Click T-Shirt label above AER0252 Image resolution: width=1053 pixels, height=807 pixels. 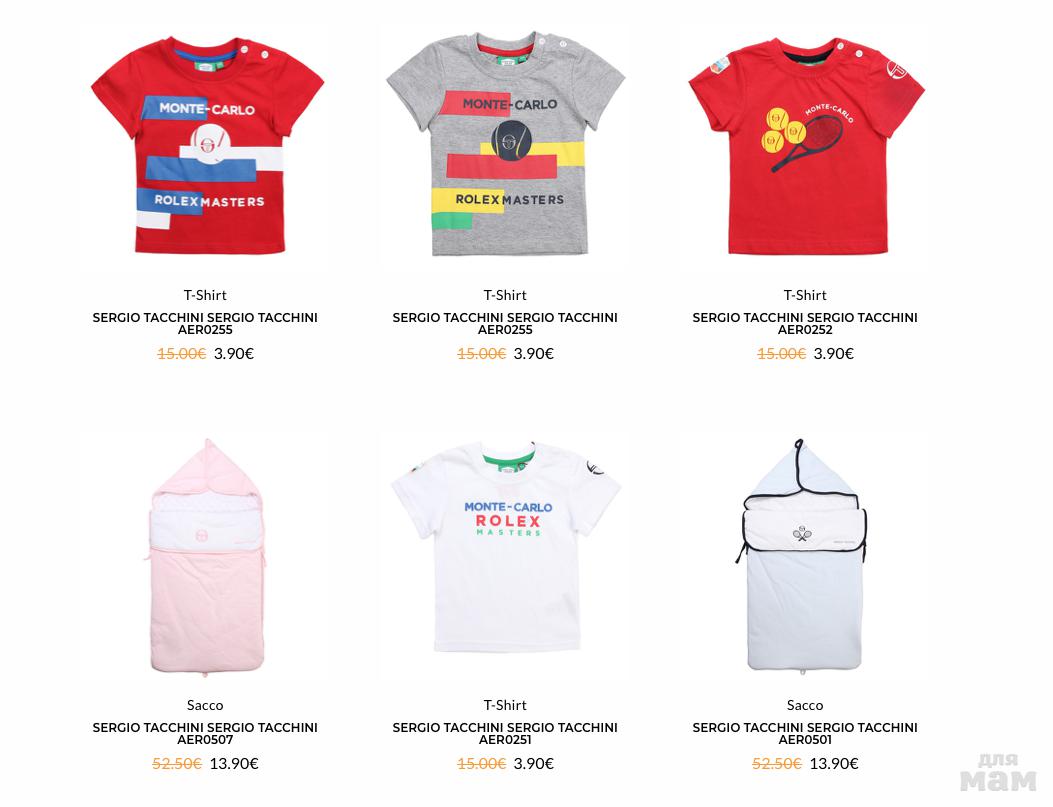click(805, 295)
